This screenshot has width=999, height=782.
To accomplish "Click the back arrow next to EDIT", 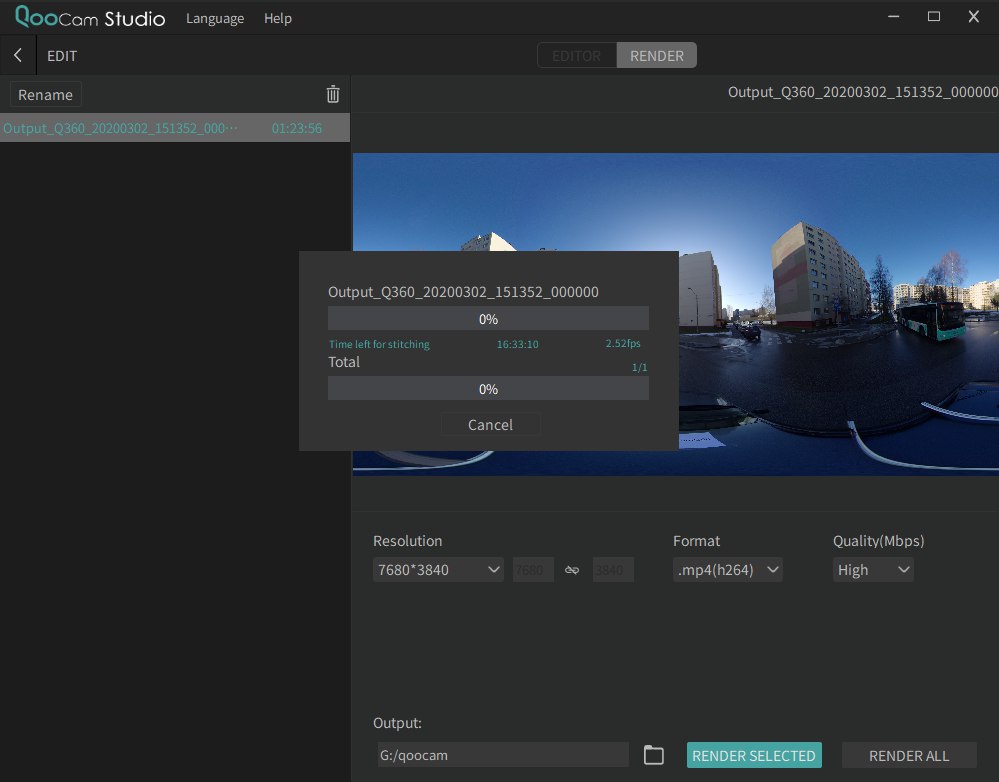I will (18, 55).
